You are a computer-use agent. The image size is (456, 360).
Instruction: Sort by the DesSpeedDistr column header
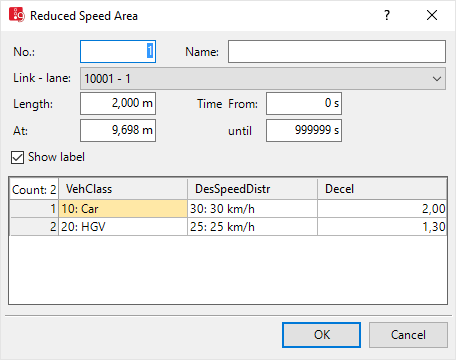point(252,189)
